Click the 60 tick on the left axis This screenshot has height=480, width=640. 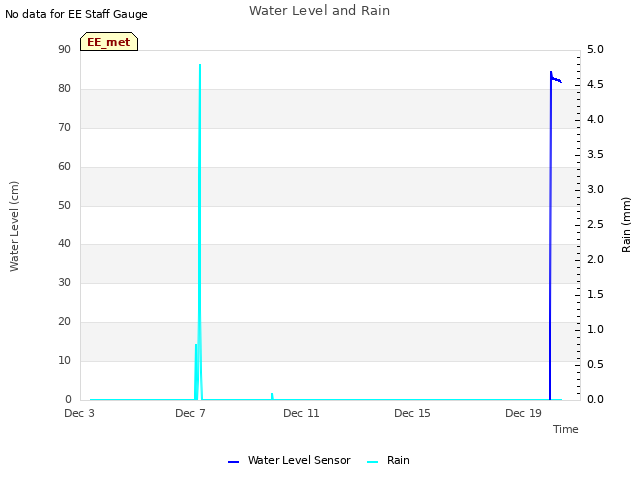(64, 167)
